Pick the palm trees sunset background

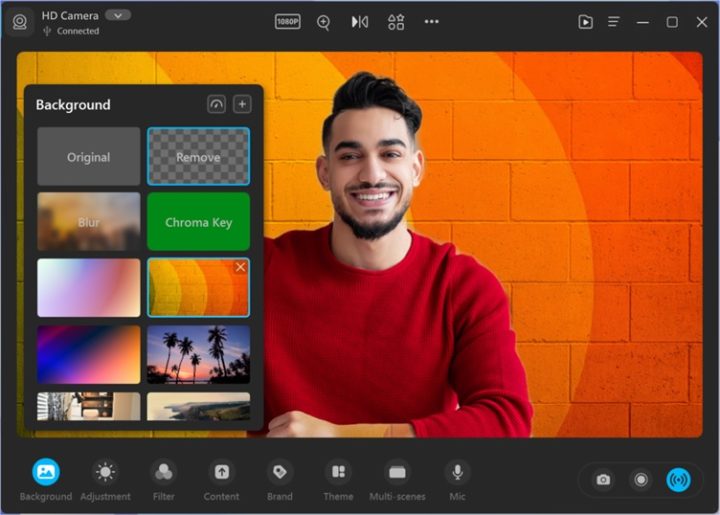click(198, 354)
